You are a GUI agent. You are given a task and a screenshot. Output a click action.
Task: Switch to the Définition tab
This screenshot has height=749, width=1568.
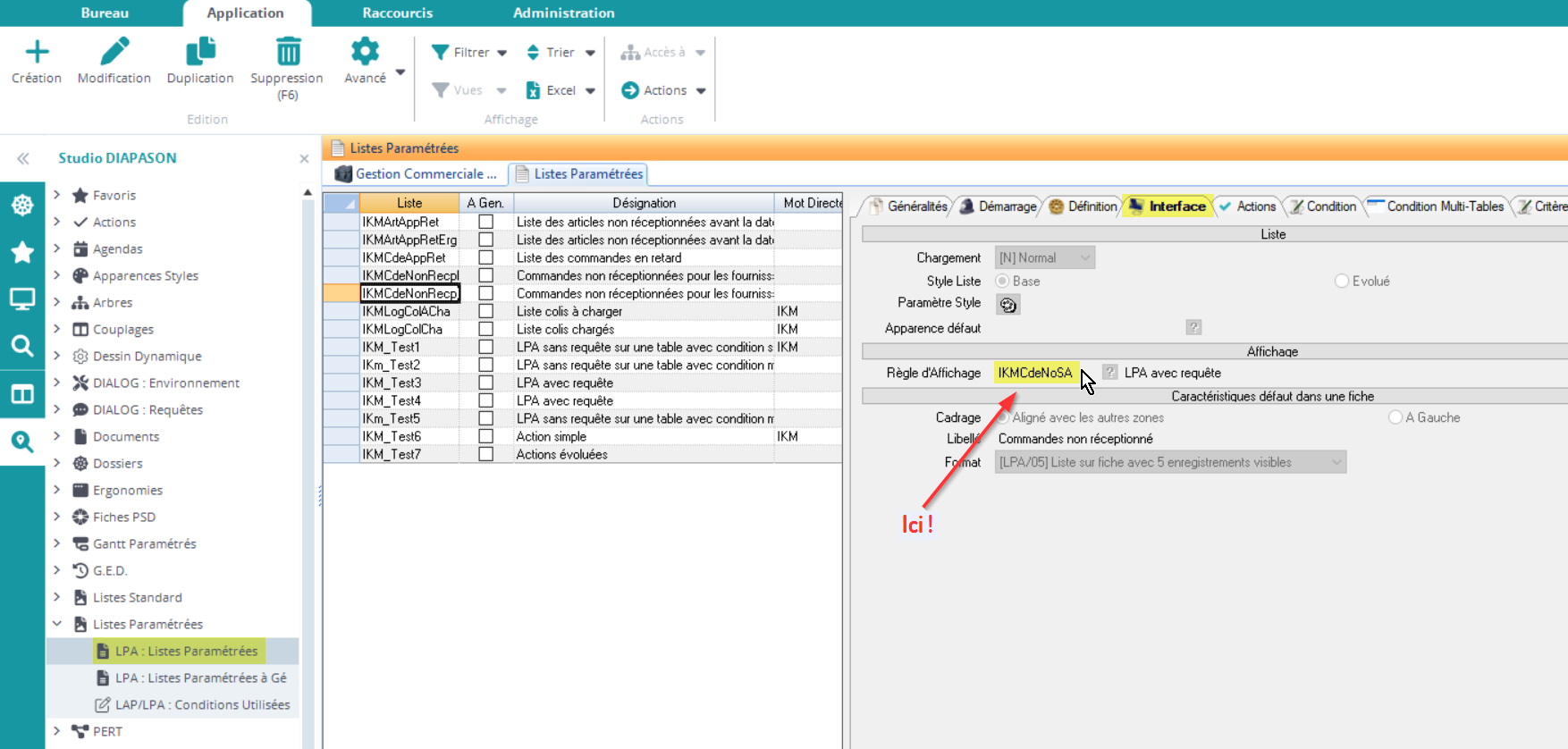pos(1083,206)
